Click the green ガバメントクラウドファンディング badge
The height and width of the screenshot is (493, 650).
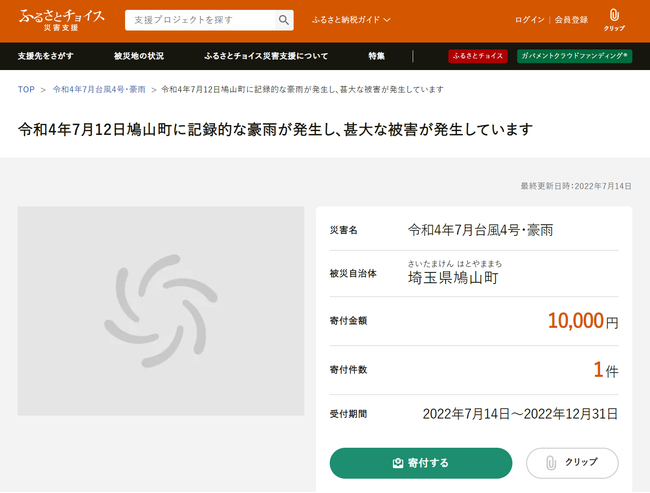click(574, 56)
